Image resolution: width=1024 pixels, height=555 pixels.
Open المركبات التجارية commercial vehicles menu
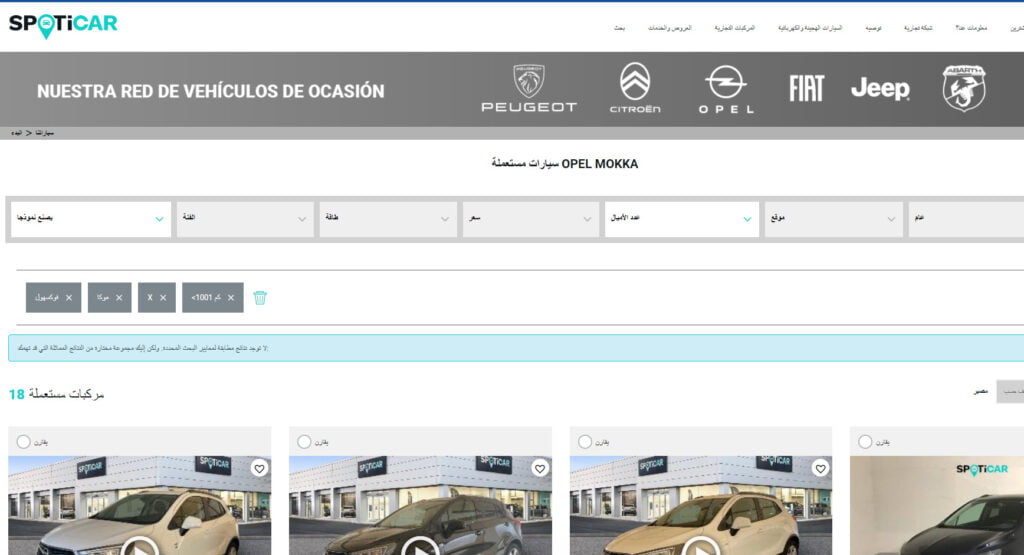[x=735, y=28]
